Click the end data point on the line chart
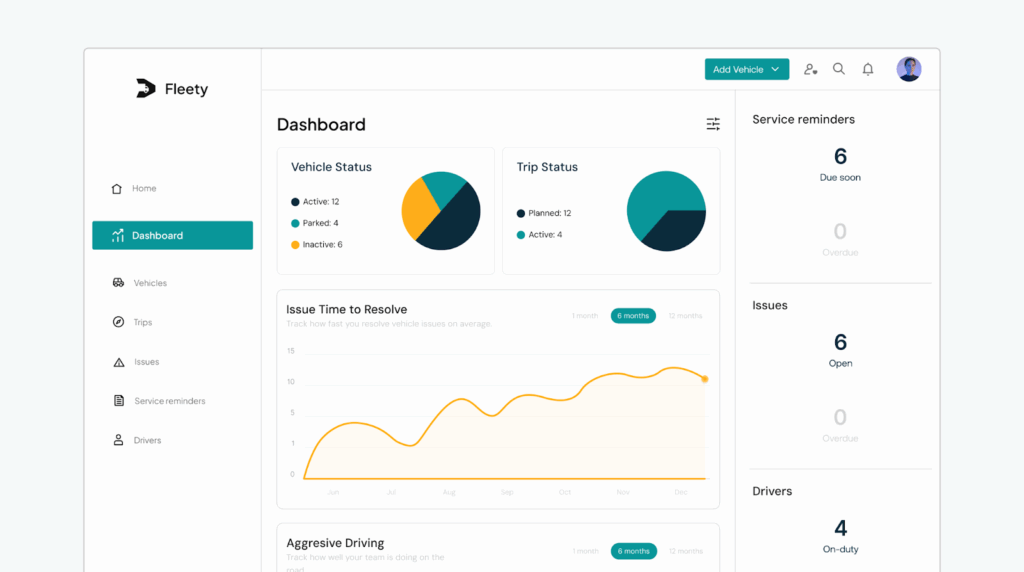Image resolution: width=1024 pixels, height=572 pixels. (705, 379)
